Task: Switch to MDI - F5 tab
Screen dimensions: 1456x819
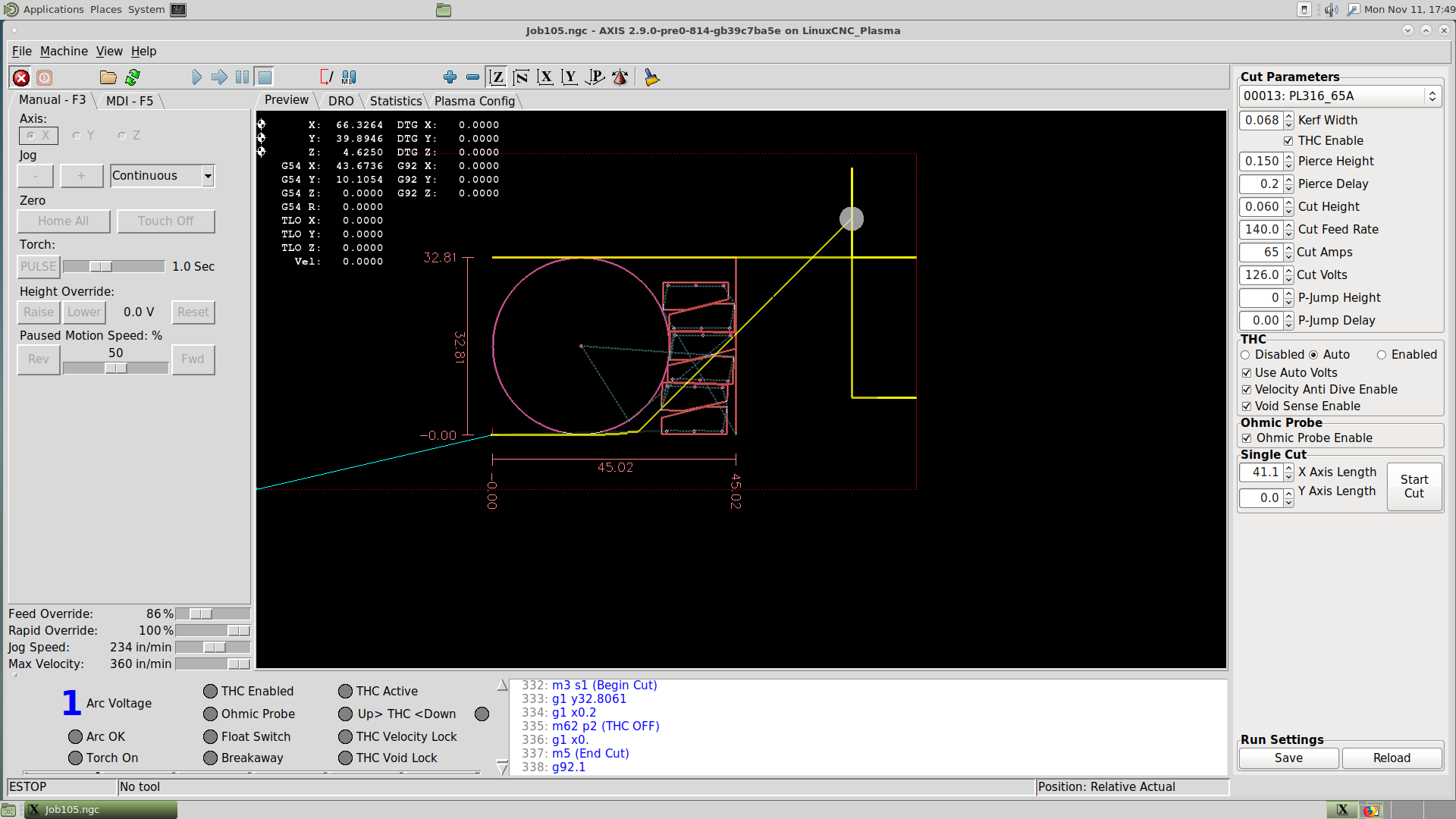Action: pyautogui.click(x=130, y=101)
